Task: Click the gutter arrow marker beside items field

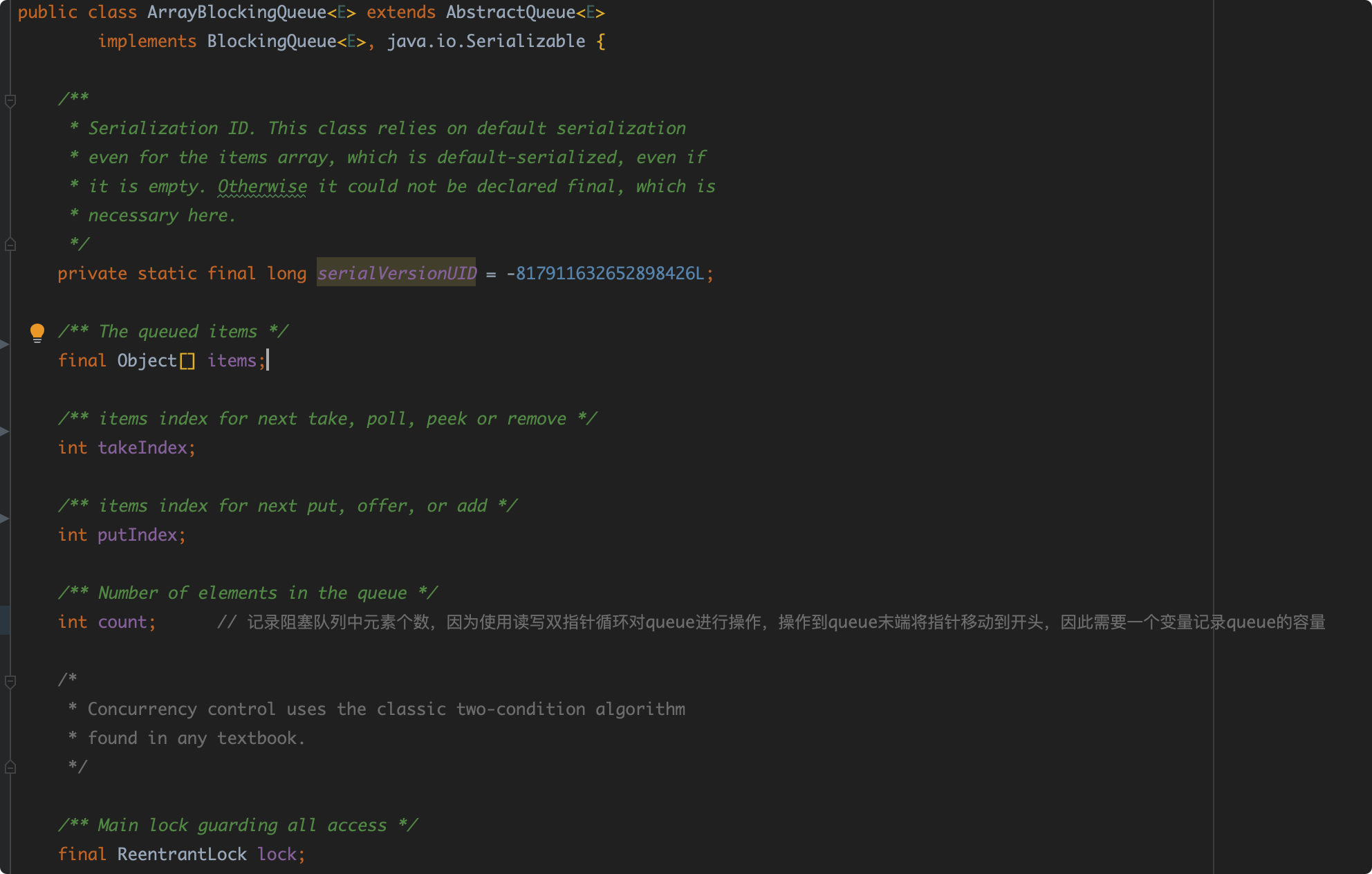Action: 4,344
